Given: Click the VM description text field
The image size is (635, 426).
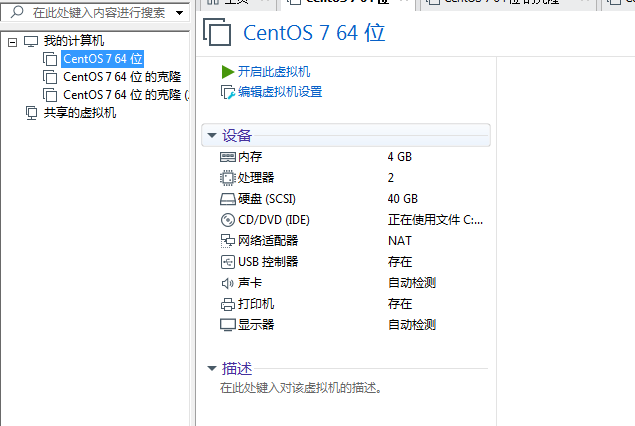Looking at the screenshot, I should [301, 388].
